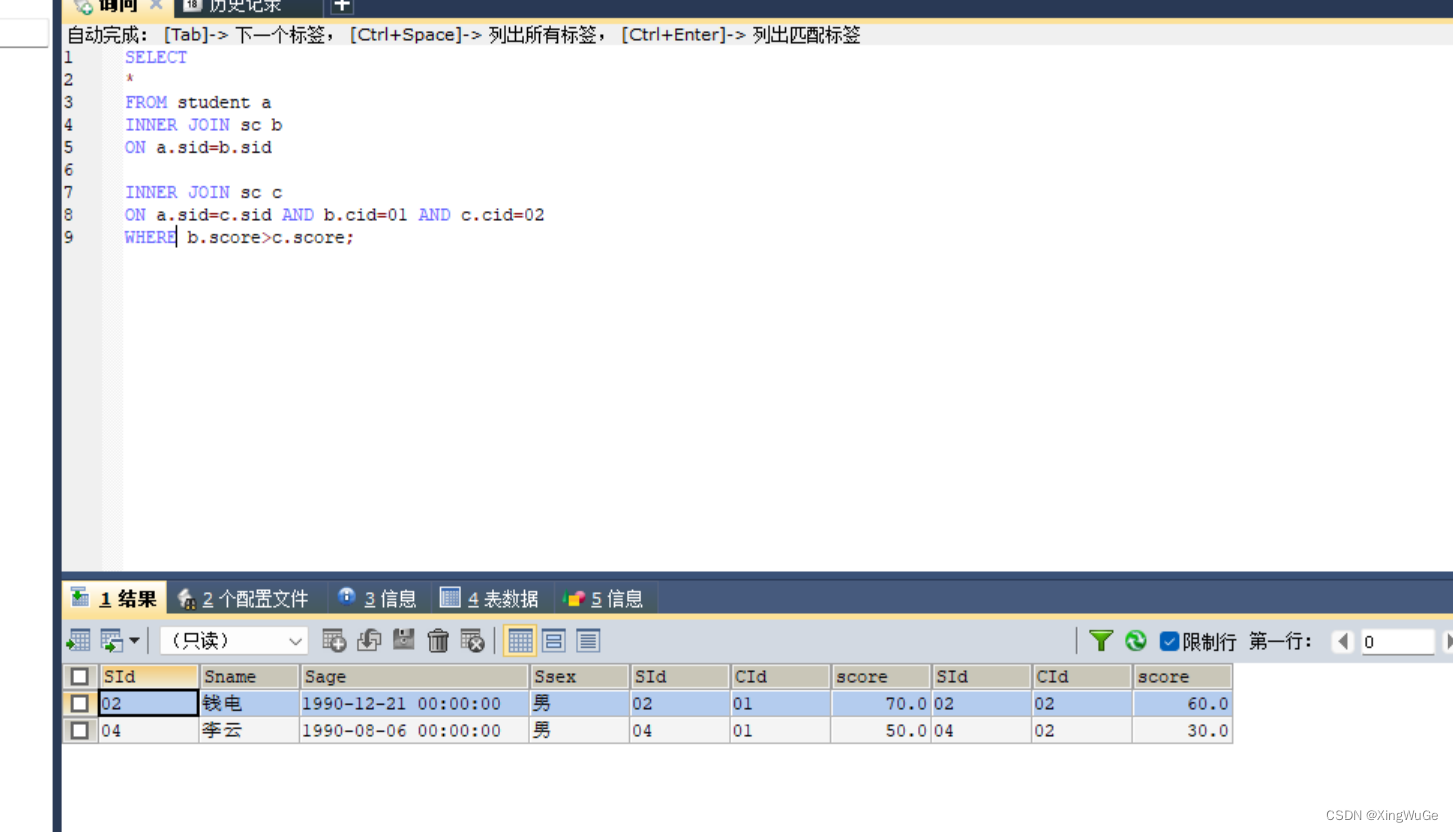Image resolution: width=1453 pixels, height=832 pixels.
Task: Add a new query tab with plus button
Action: [342, 6]
